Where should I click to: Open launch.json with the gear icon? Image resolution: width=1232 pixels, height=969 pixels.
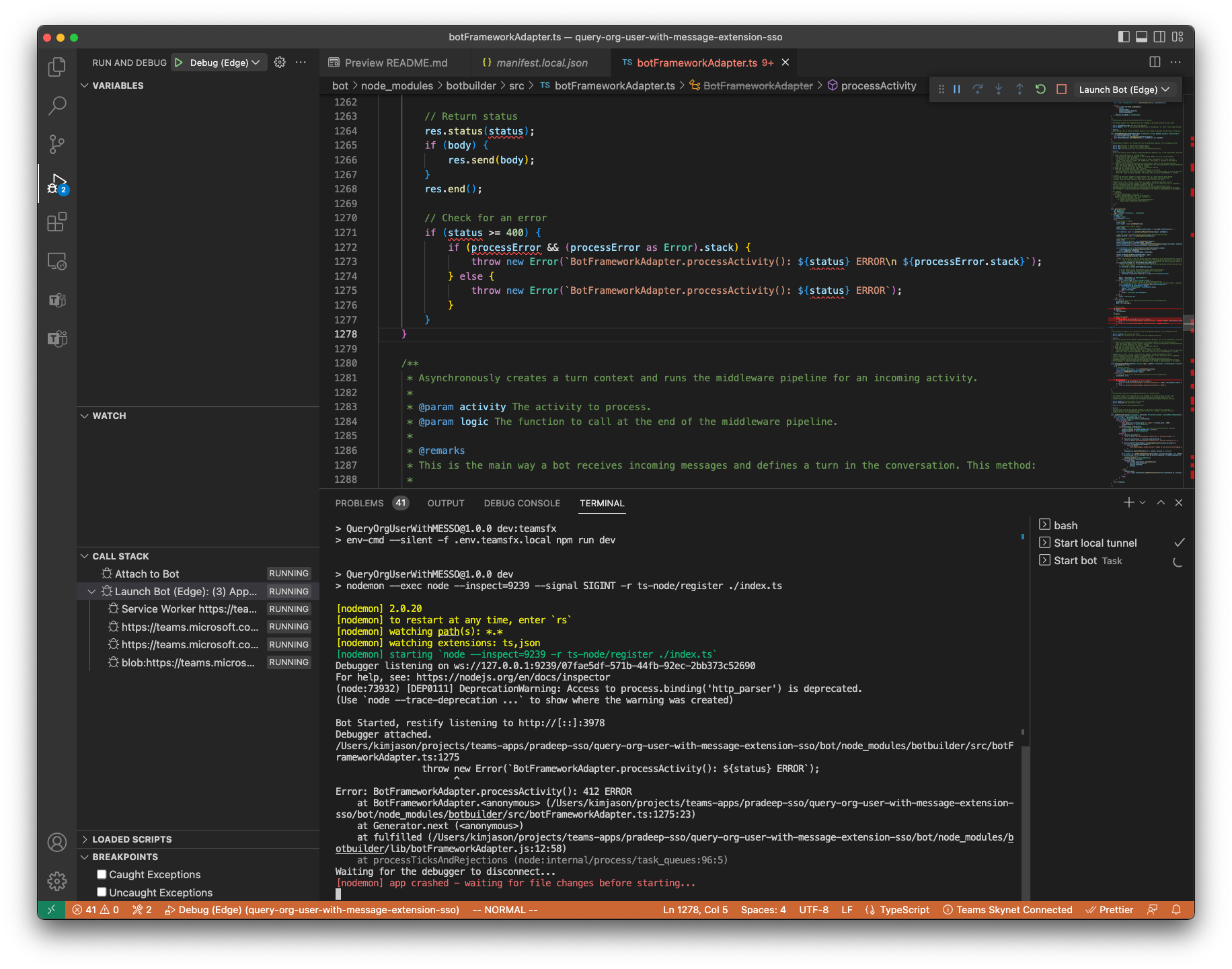pos(280,63)
